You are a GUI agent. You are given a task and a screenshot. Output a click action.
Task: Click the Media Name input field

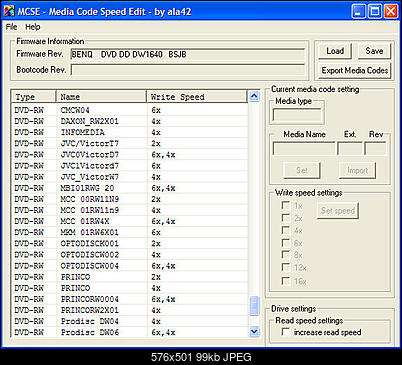coord(304,148)
